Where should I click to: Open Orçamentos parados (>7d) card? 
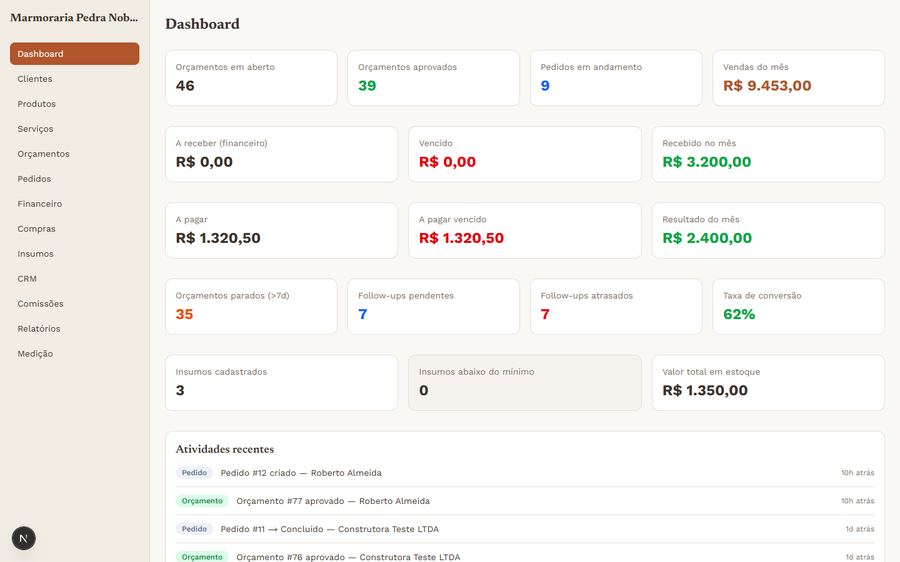(251, 307)
